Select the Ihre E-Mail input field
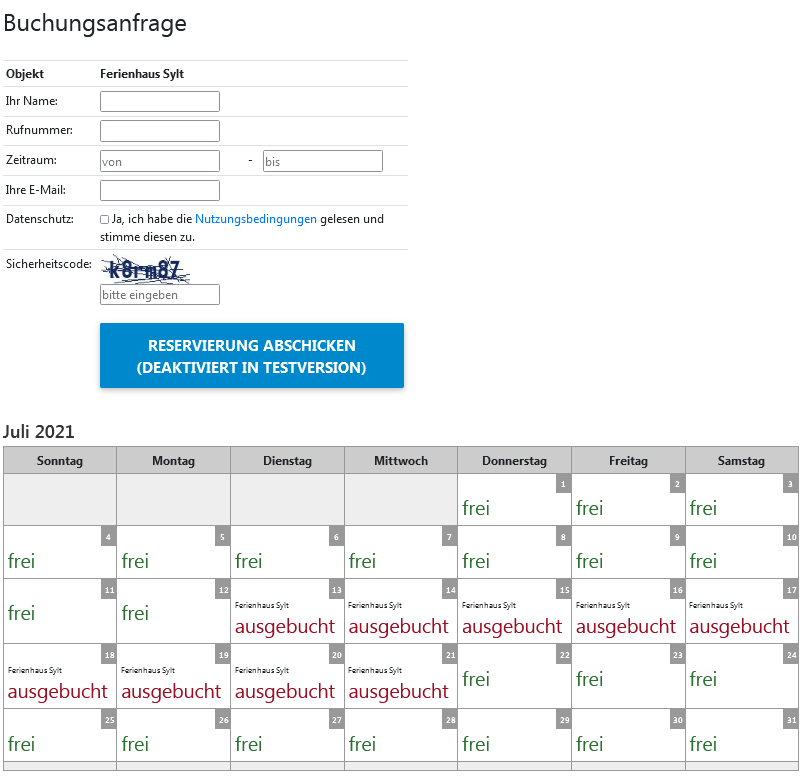The width and height of the screenshot is (804, 783). tap(160, 190)
